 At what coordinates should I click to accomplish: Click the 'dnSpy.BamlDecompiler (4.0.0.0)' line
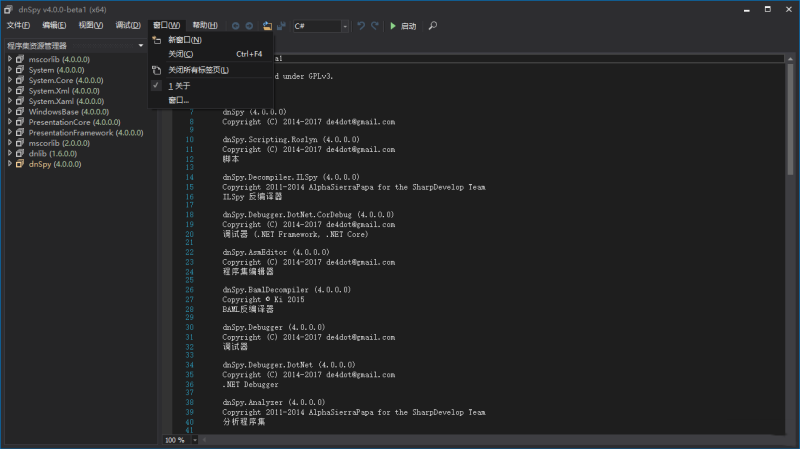[x=287, y=290]
